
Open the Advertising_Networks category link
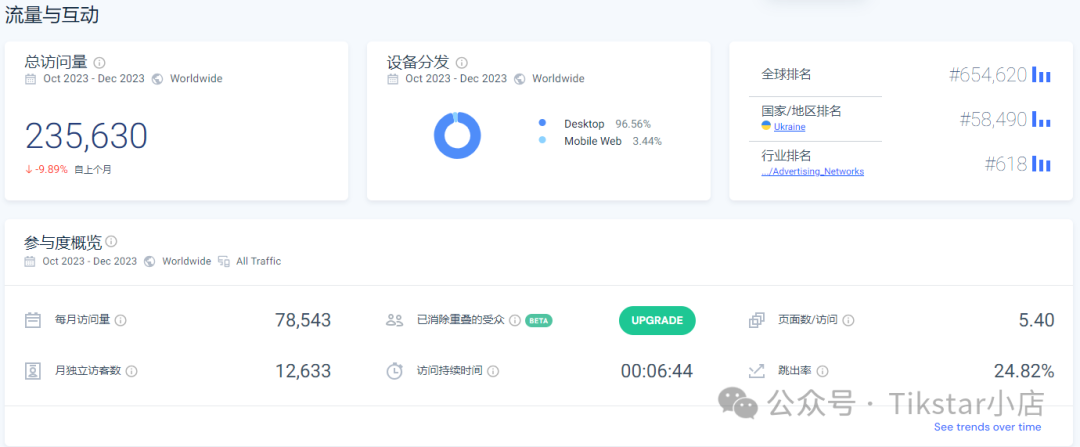(813, 171)
